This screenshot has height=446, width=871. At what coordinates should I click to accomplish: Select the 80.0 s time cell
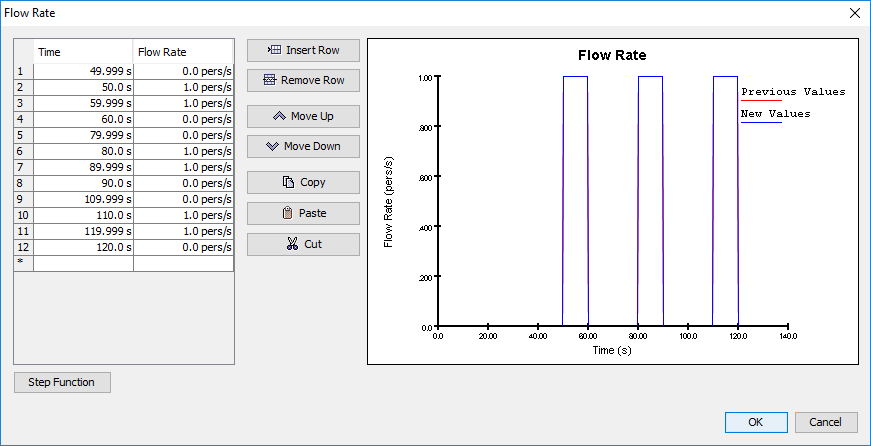[83, 151]
